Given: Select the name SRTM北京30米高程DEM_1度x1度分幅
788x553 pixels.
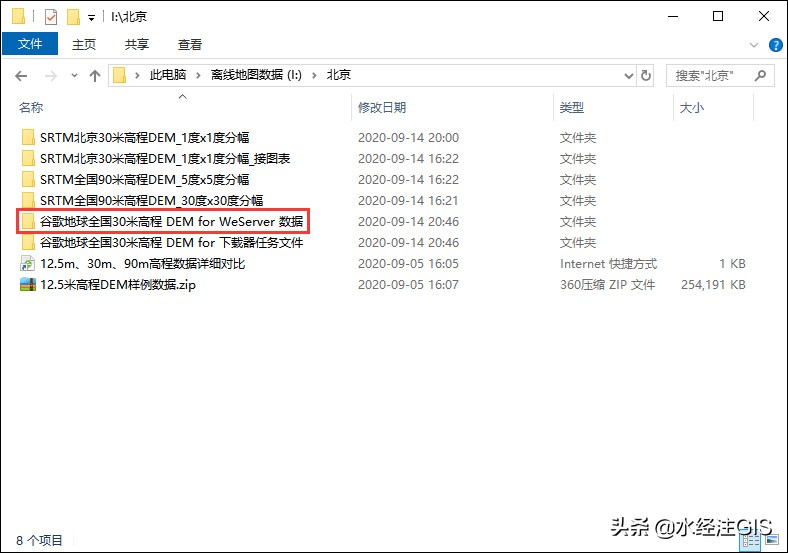Looking at the screenshot, I should click(145, 138).
